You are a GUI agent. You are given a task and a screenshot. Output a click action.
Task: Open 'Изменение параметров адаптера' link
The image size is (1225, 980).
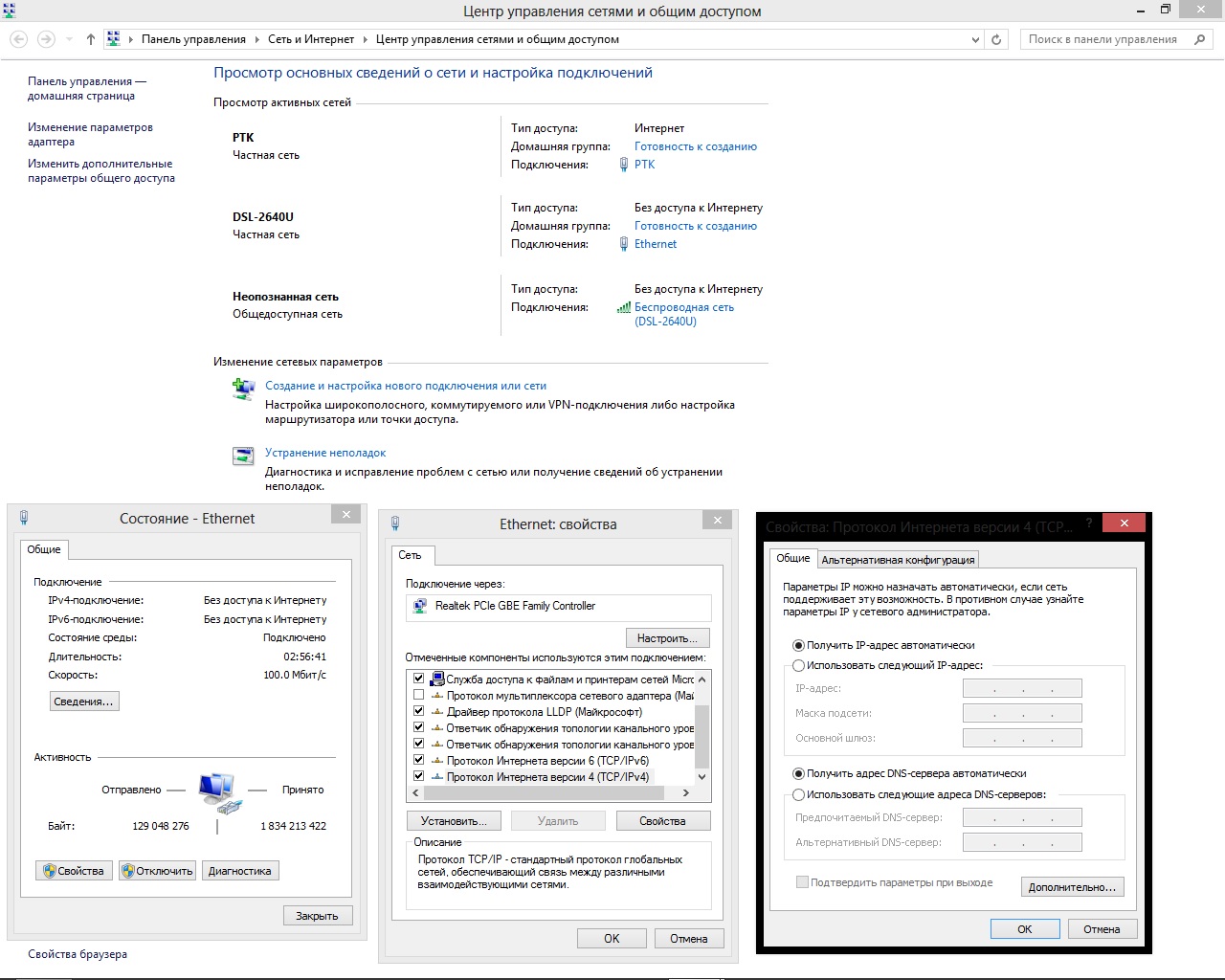(x=90, y=134)
